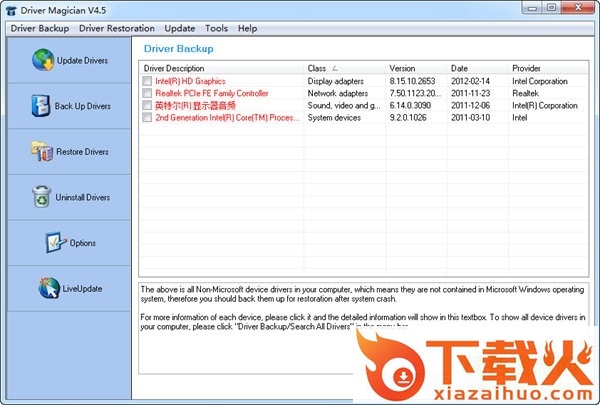Screen dimensions: 600x405
Task: Click the Intel provider cell for System devices
Action: coord(519,118)
